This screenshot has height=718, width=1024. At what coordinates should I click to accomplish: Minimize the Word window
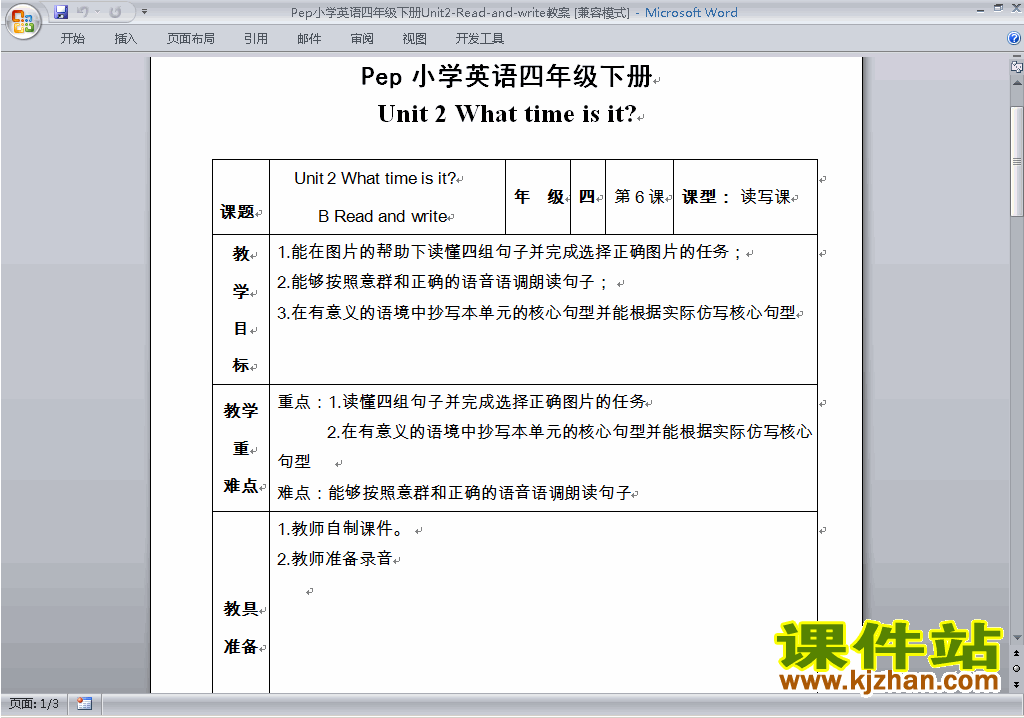(x=980, y=9)
